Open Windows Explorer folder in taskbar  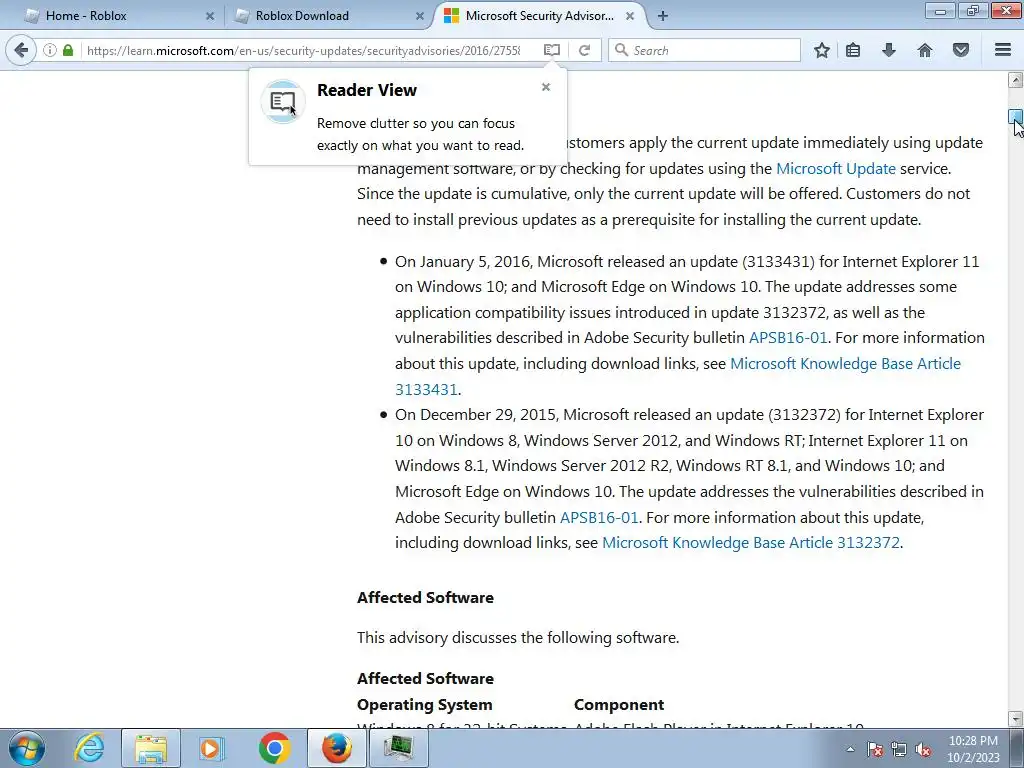(x=151, y=748)
